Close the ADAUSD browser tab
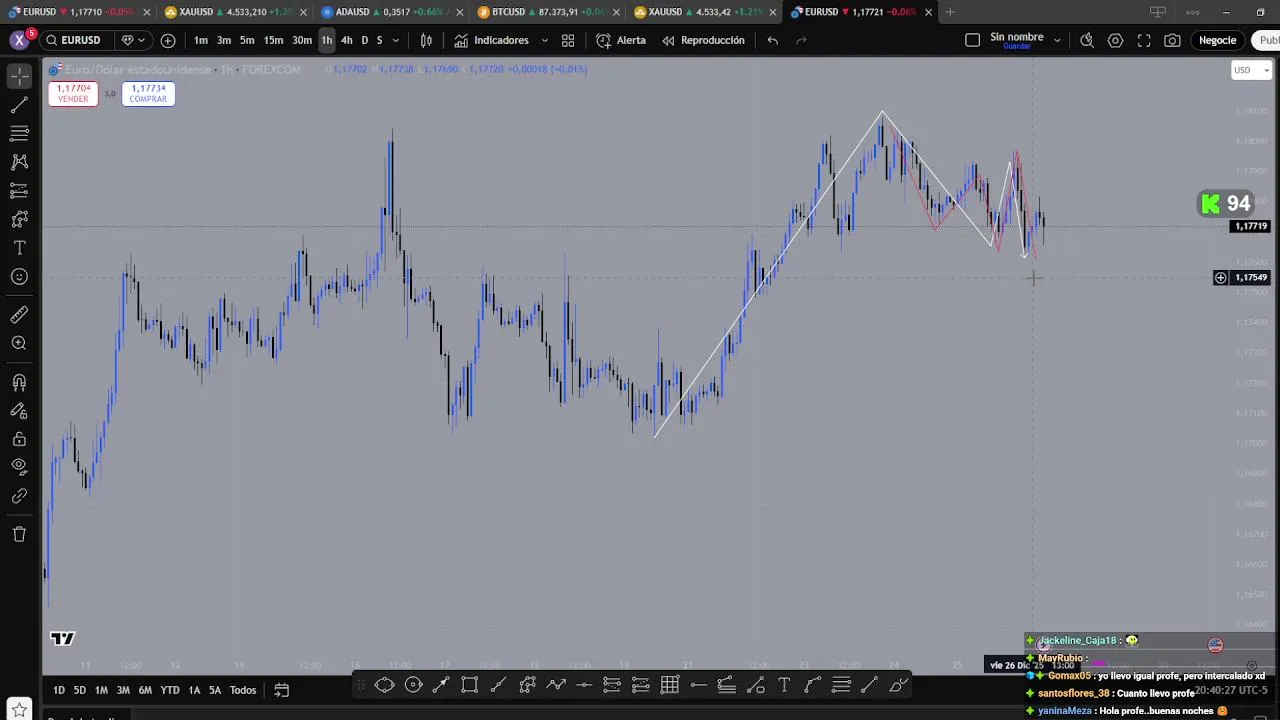This screenshot has width=1280, height=720. (460, 12)
